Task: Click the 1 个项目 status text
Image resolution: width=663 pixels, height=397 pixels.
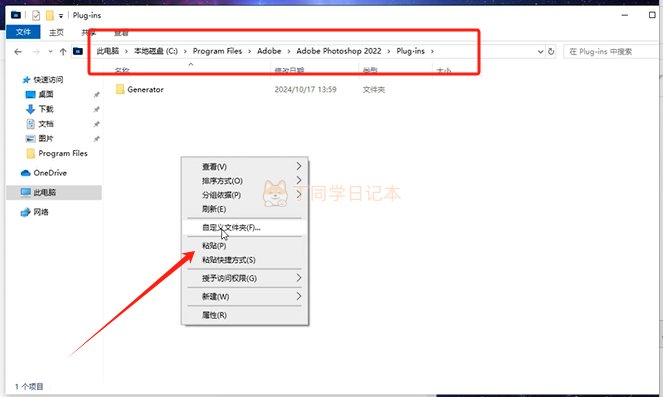Action: pyautogui.click(x=29, y=386)
